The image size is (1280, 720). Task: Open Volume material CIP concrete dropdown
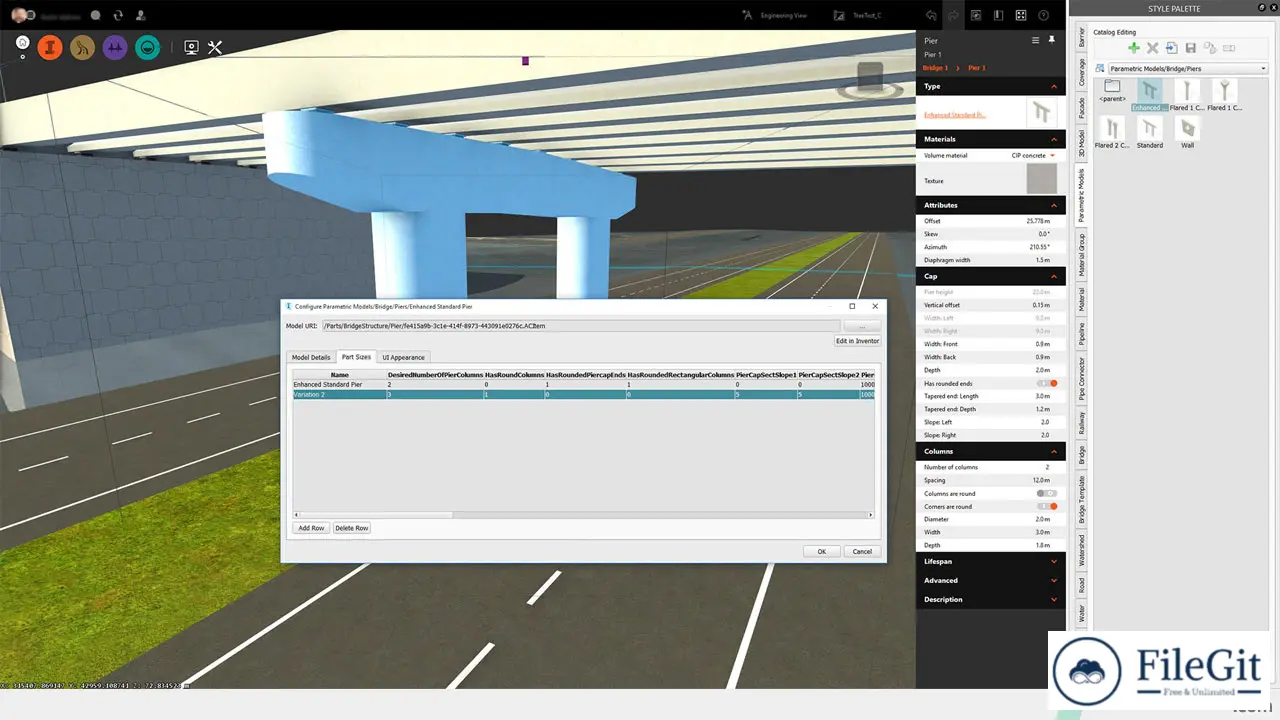point(1033,155)
